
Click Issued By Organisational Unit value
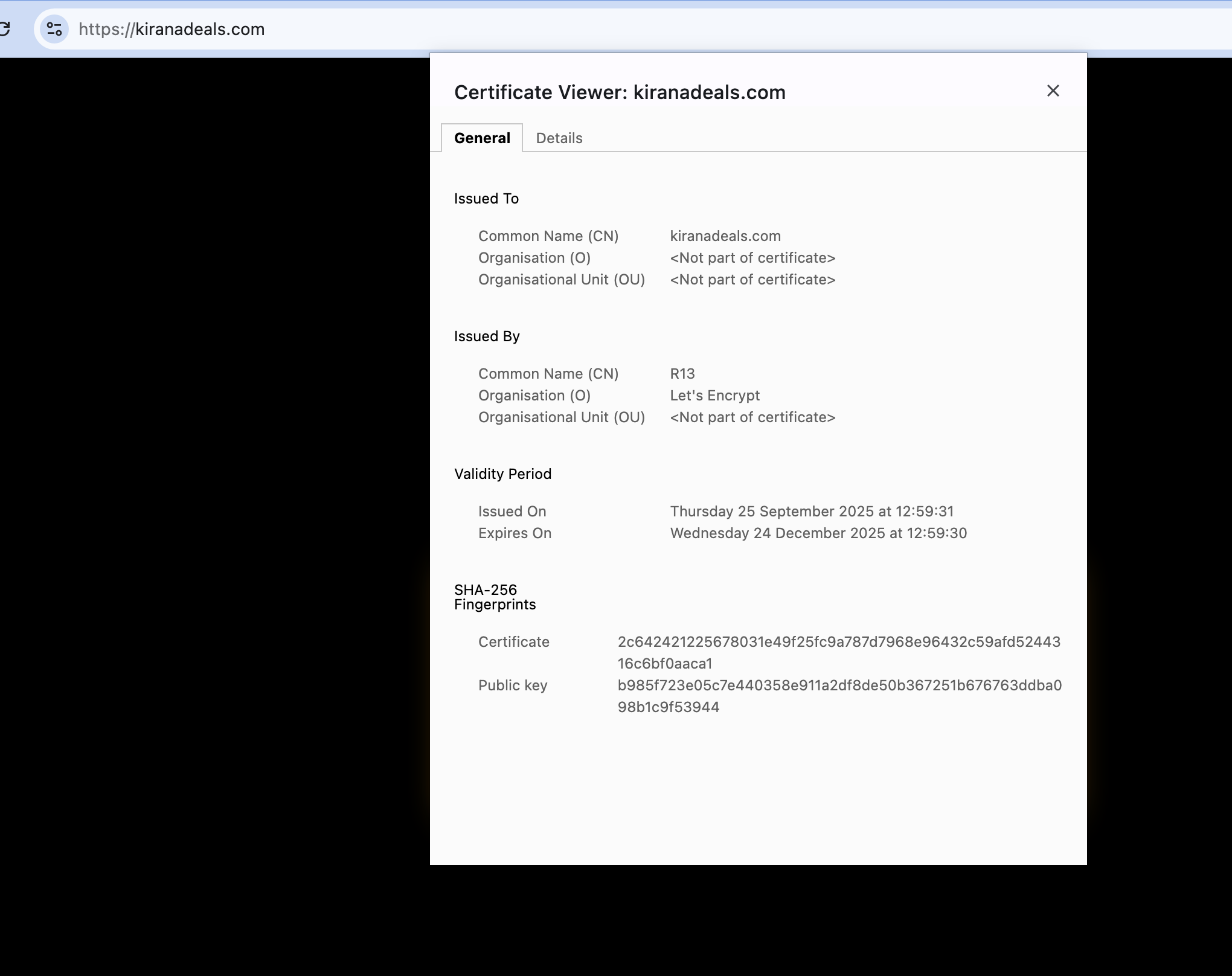(752, 417)
